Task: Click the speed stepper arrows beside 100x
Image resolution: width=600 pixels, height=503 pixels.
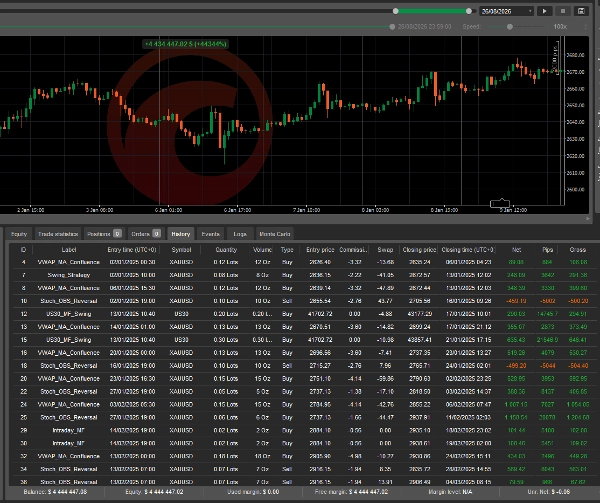Action: (585, 27)
